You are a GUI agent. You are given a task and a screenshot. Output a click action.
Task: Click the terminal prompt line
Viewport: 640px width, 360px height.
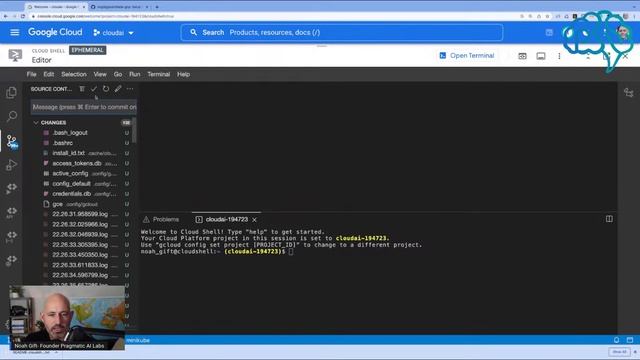tap(217, 251)
